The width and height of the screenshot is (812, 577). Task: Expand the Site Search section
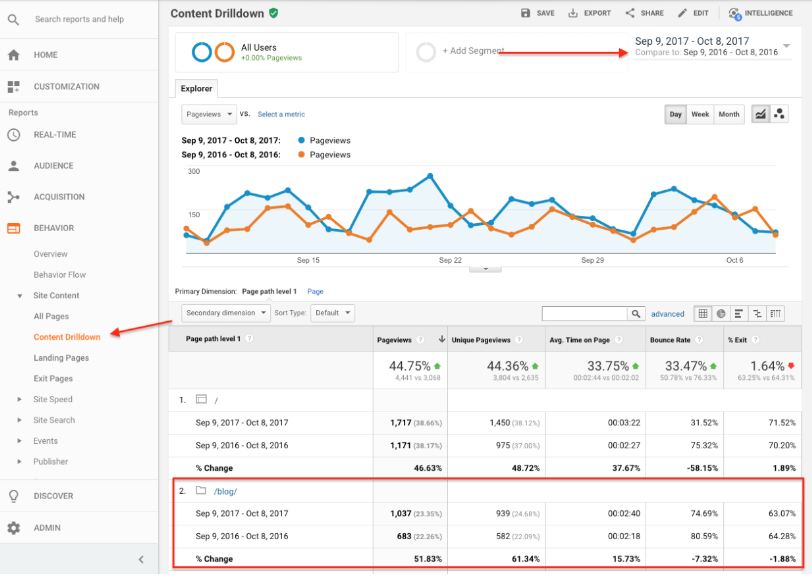20,420
